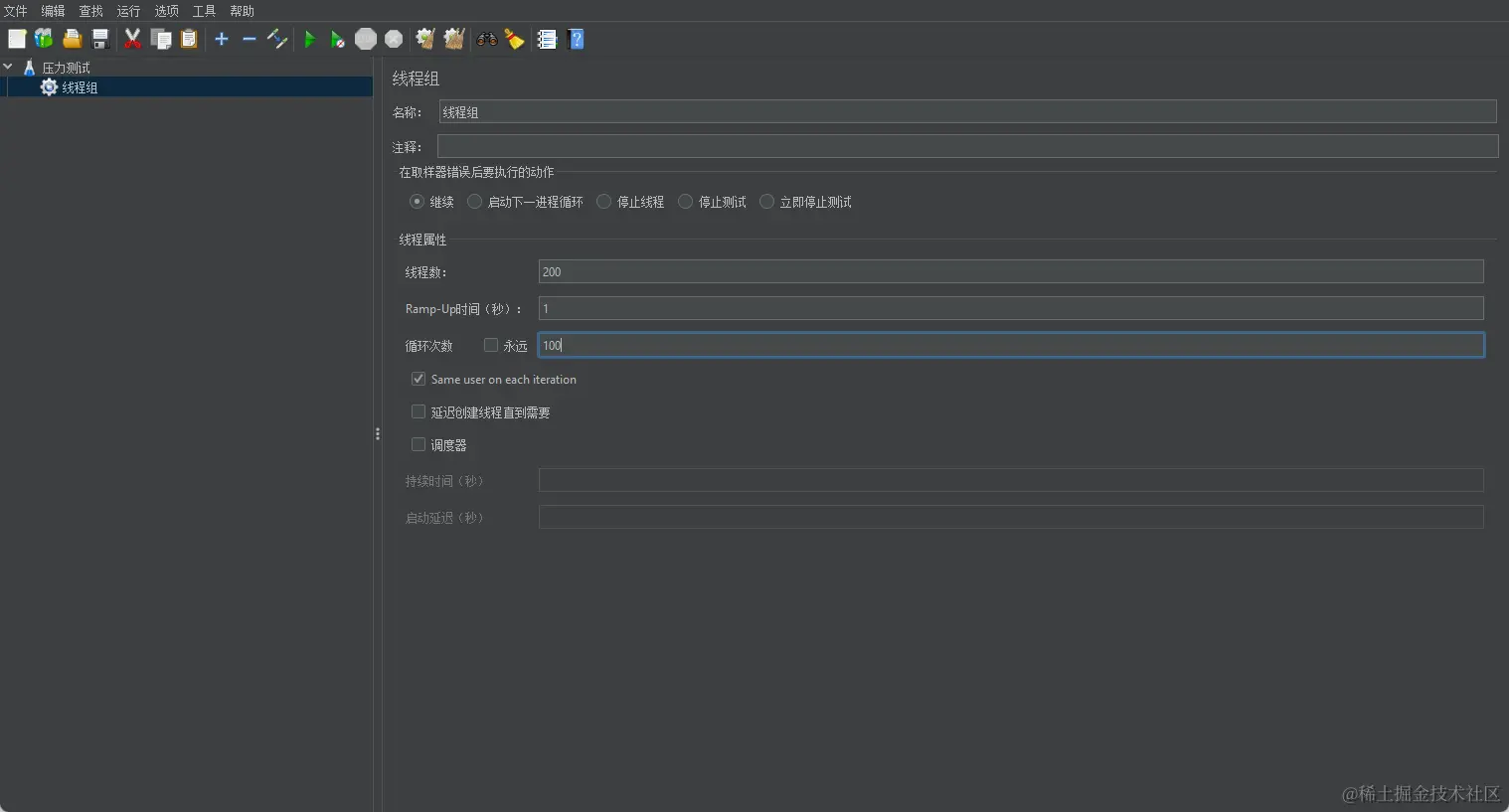Screen dimensions: 1509x812
Task: Click the 线程组 panel heading text
Action: point(416,79)
